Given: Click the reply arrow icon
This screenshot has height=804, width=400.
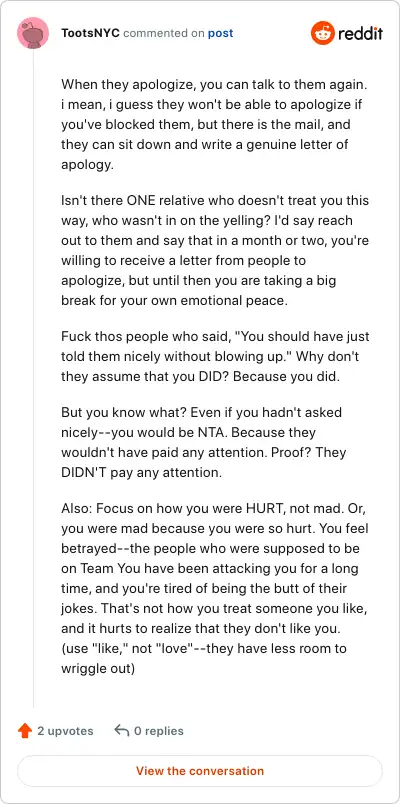Looking at the screenshot, I should pos(122,731).
